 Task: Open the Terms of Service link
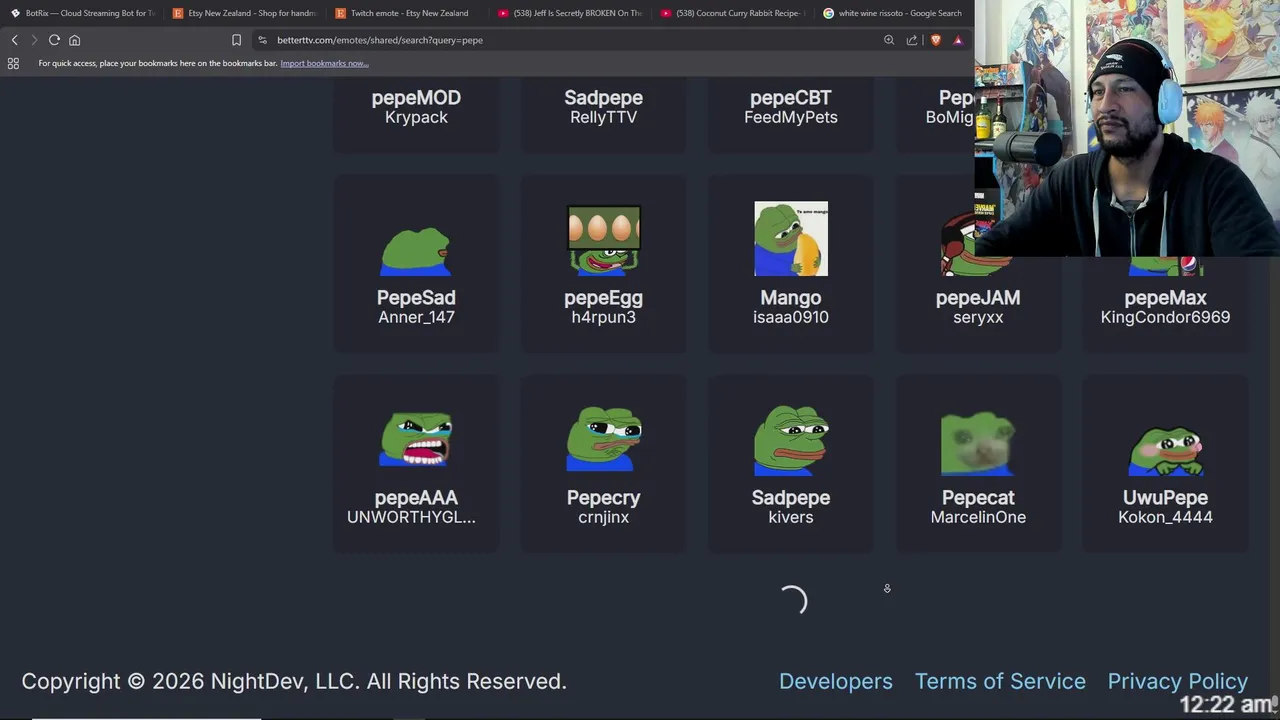click(x=1000, y=681)
